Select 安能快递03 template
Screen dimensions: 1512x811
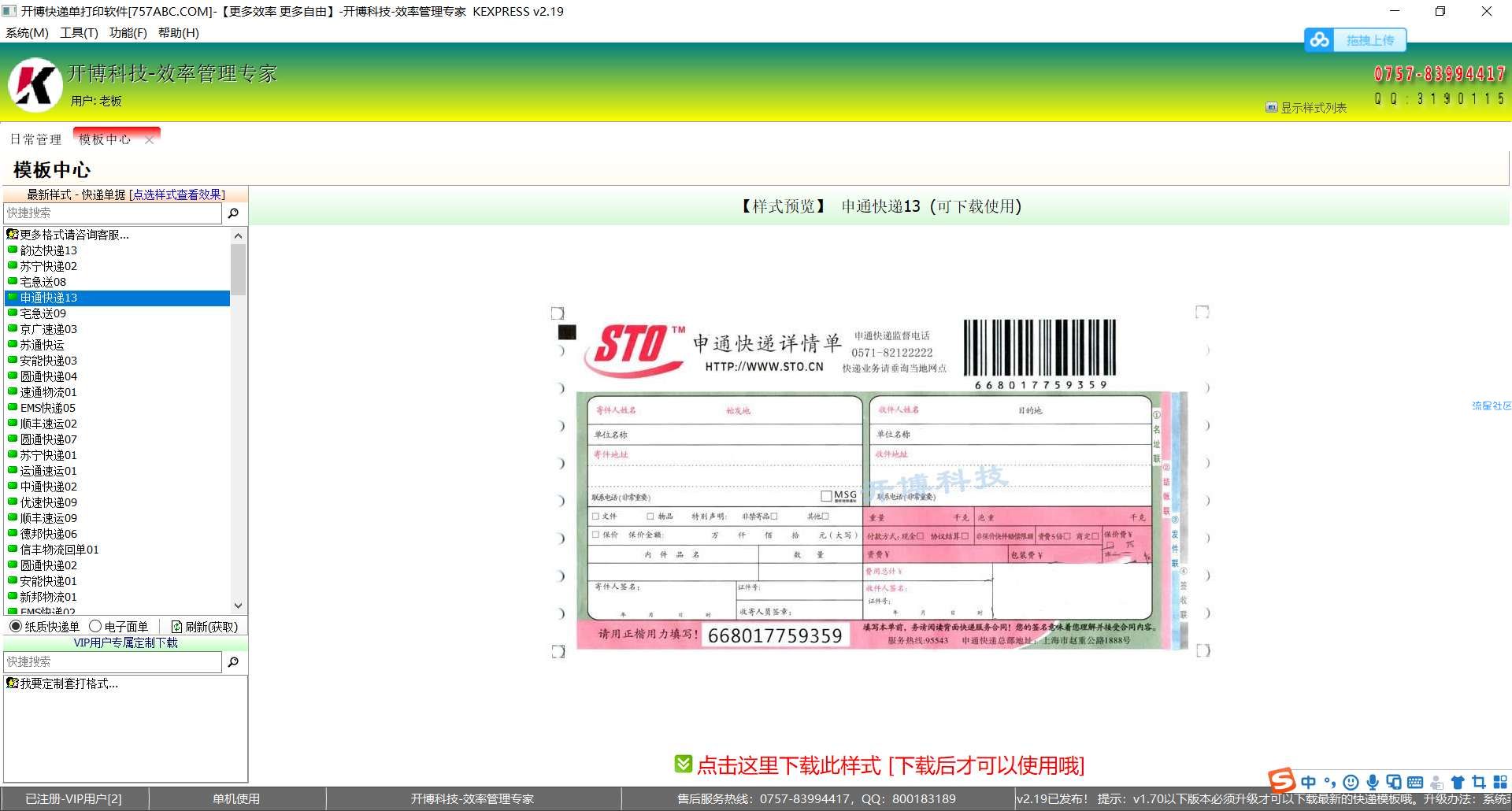pos(48,361)
